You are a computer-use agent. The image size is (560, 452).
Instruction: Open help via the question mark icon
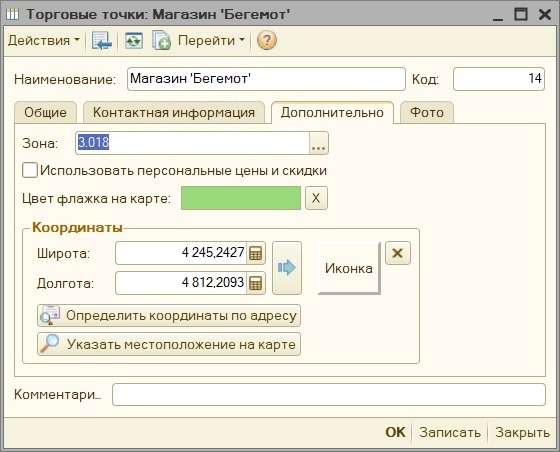pos(266,41)
